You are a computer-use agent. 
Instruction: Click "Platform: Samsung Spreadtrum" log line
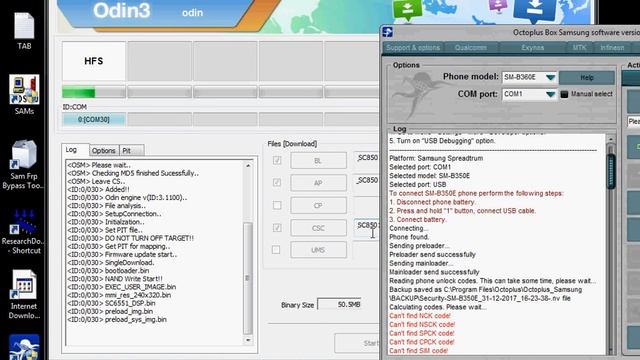tap(436, 158)
